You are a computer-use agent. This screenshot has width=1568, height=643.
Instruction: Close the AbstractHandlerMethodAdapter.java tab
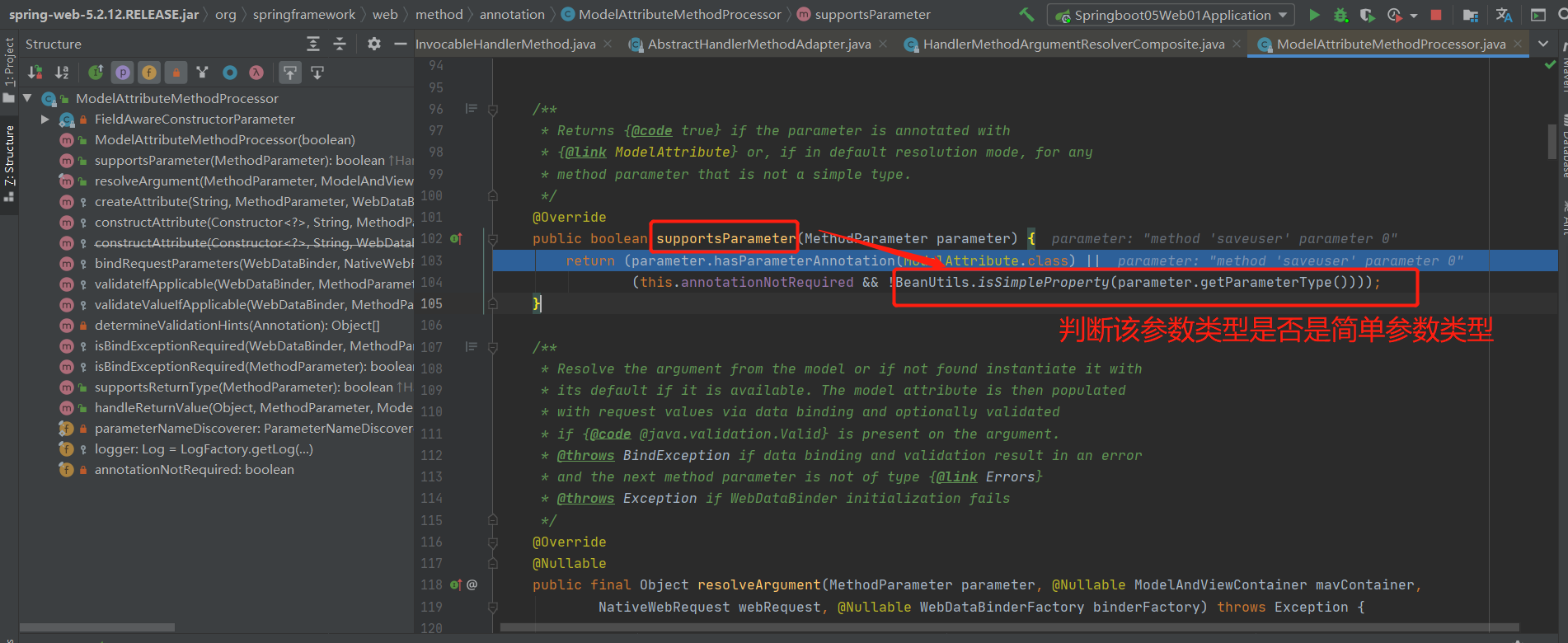[x=883, y=44]
